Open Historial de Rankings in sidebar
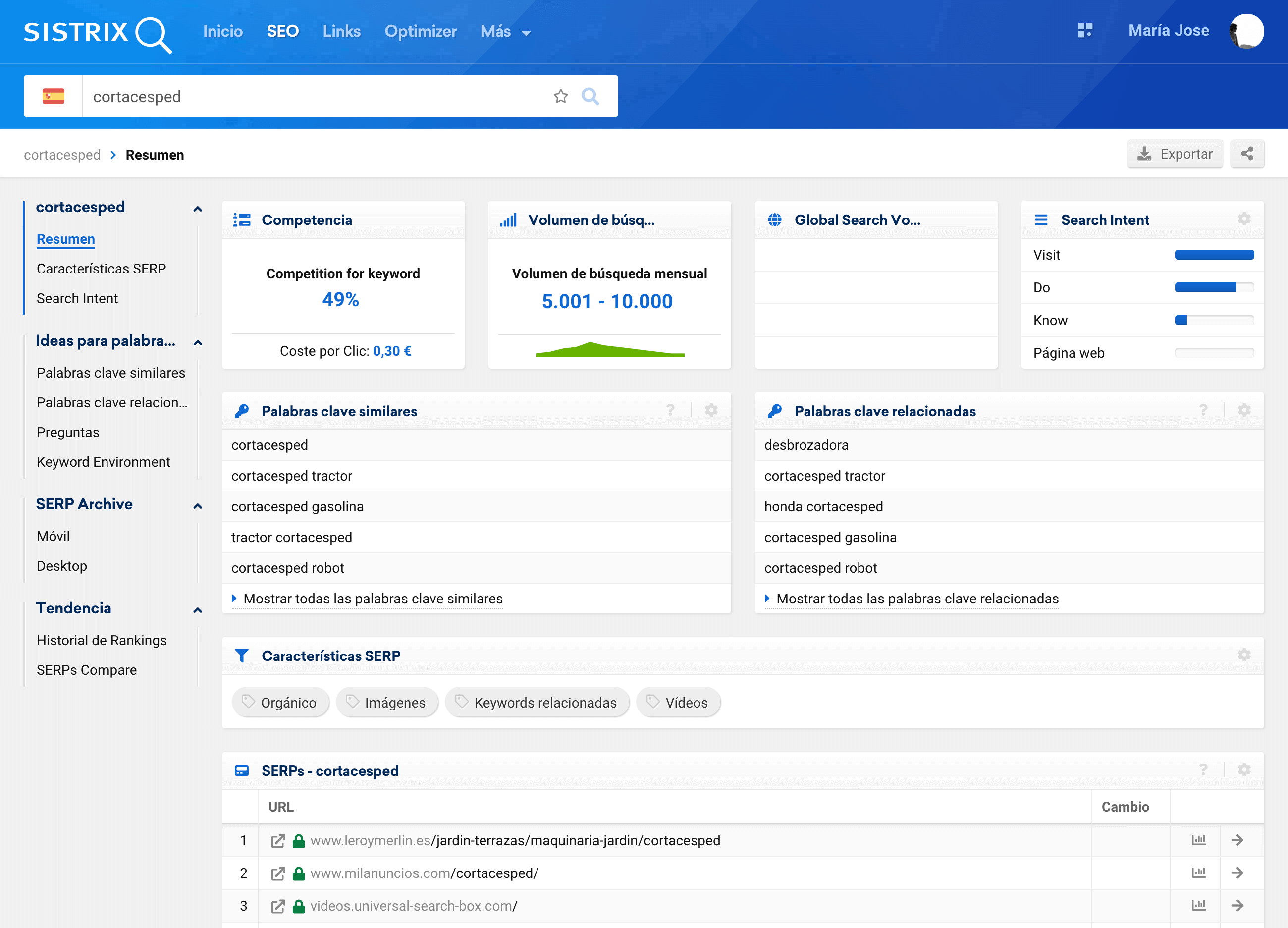The width and height of the screenshot is (1288, 928). 102,640
